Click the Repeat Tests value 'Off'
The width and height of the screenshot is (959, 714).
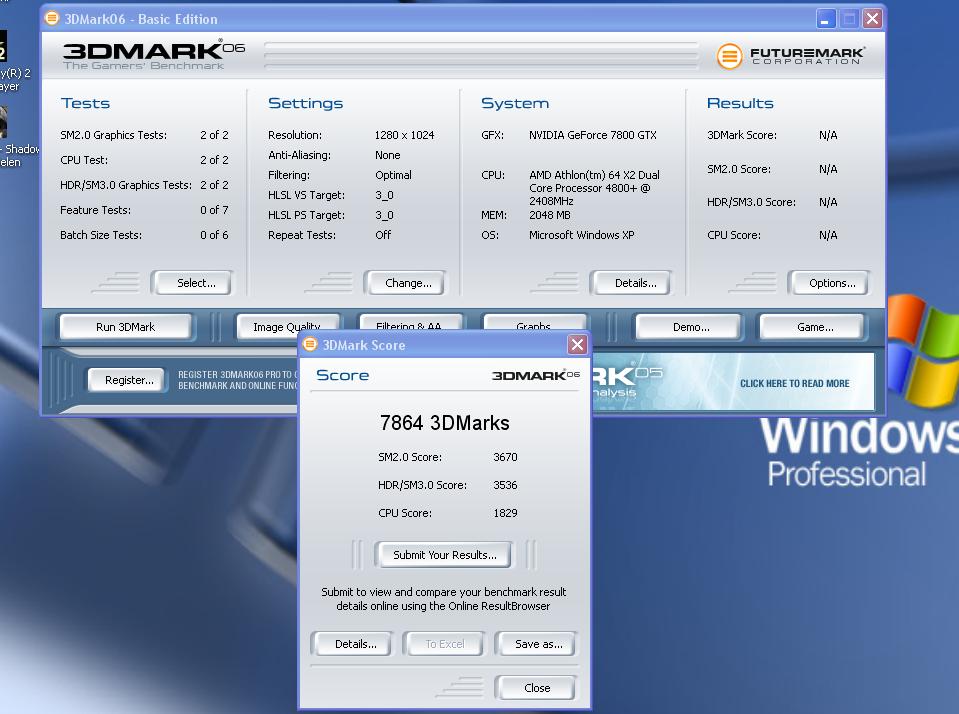[383, 235]
